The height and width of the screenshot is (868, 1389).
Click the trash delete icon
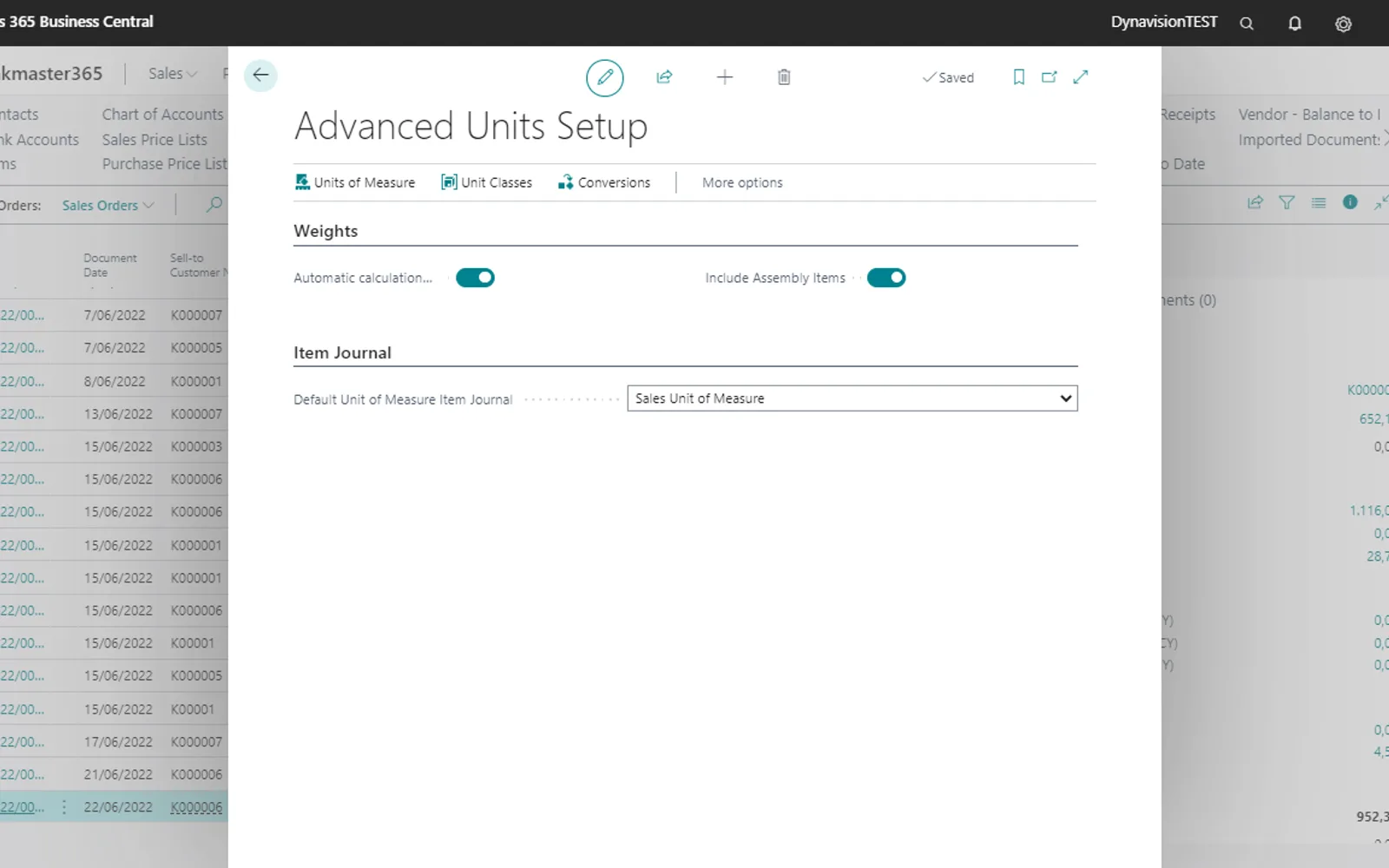784,77
